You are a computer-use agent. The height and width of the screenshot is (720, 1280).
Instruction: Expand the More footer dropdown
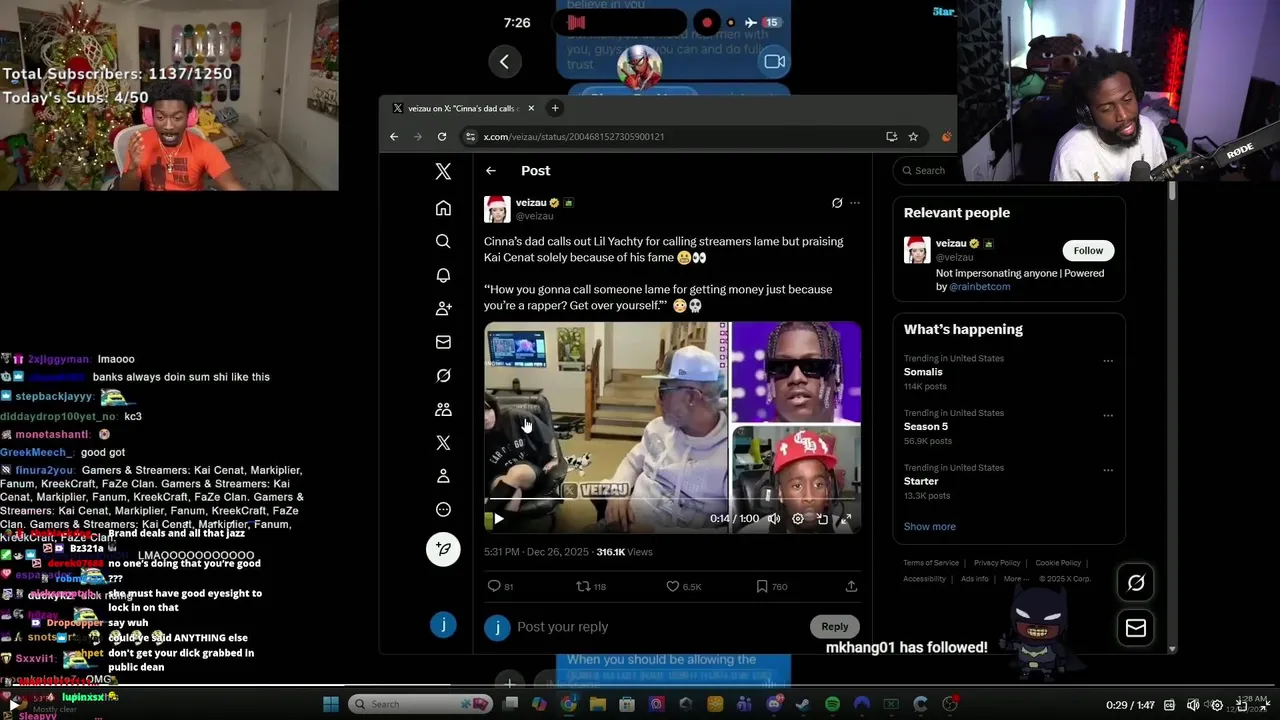(x=1016, y=579)
